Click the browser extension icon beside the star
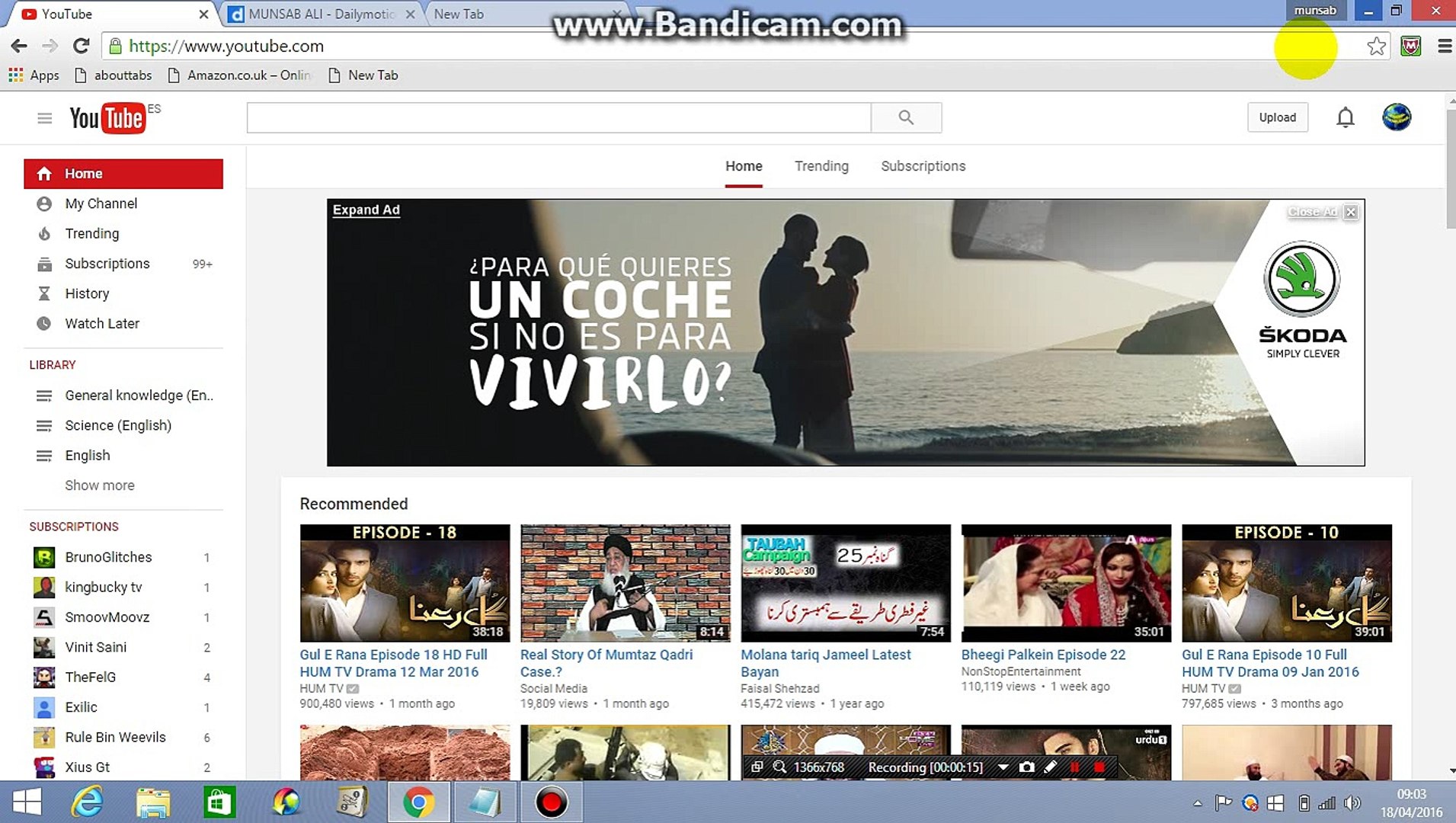This screenshot has width=1456, height=823. pos(1410,46)
